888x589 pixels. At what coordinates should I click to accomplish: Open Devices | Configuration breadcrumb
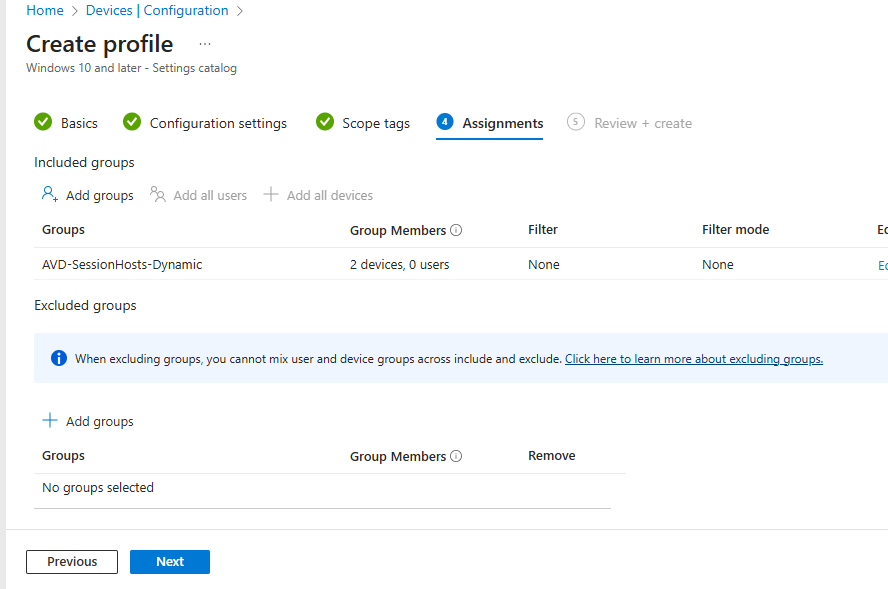[x=157, y=10]
